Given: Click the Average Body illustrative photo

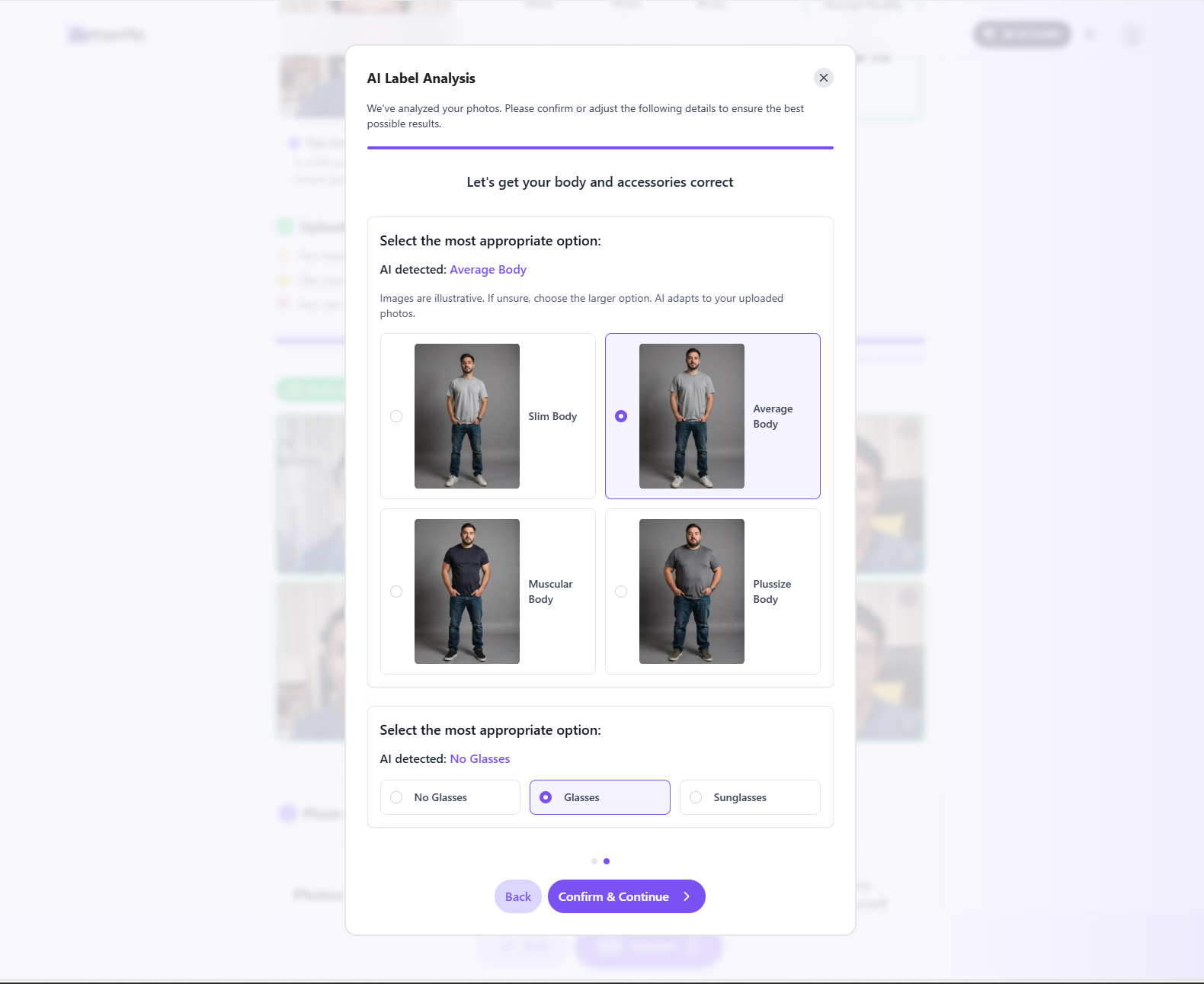Looking at the screenshot, I should pos(692,416).
